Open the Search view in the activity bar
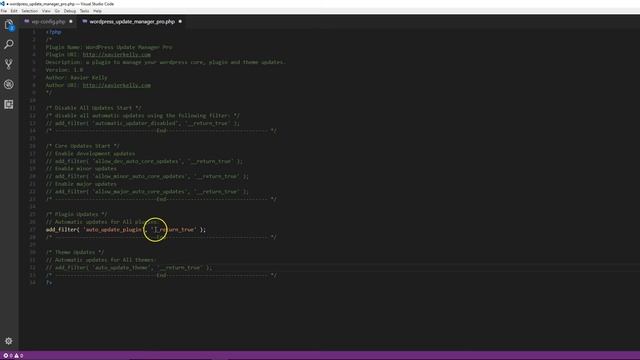Screen dimensions: 640x360 [9, 44]
